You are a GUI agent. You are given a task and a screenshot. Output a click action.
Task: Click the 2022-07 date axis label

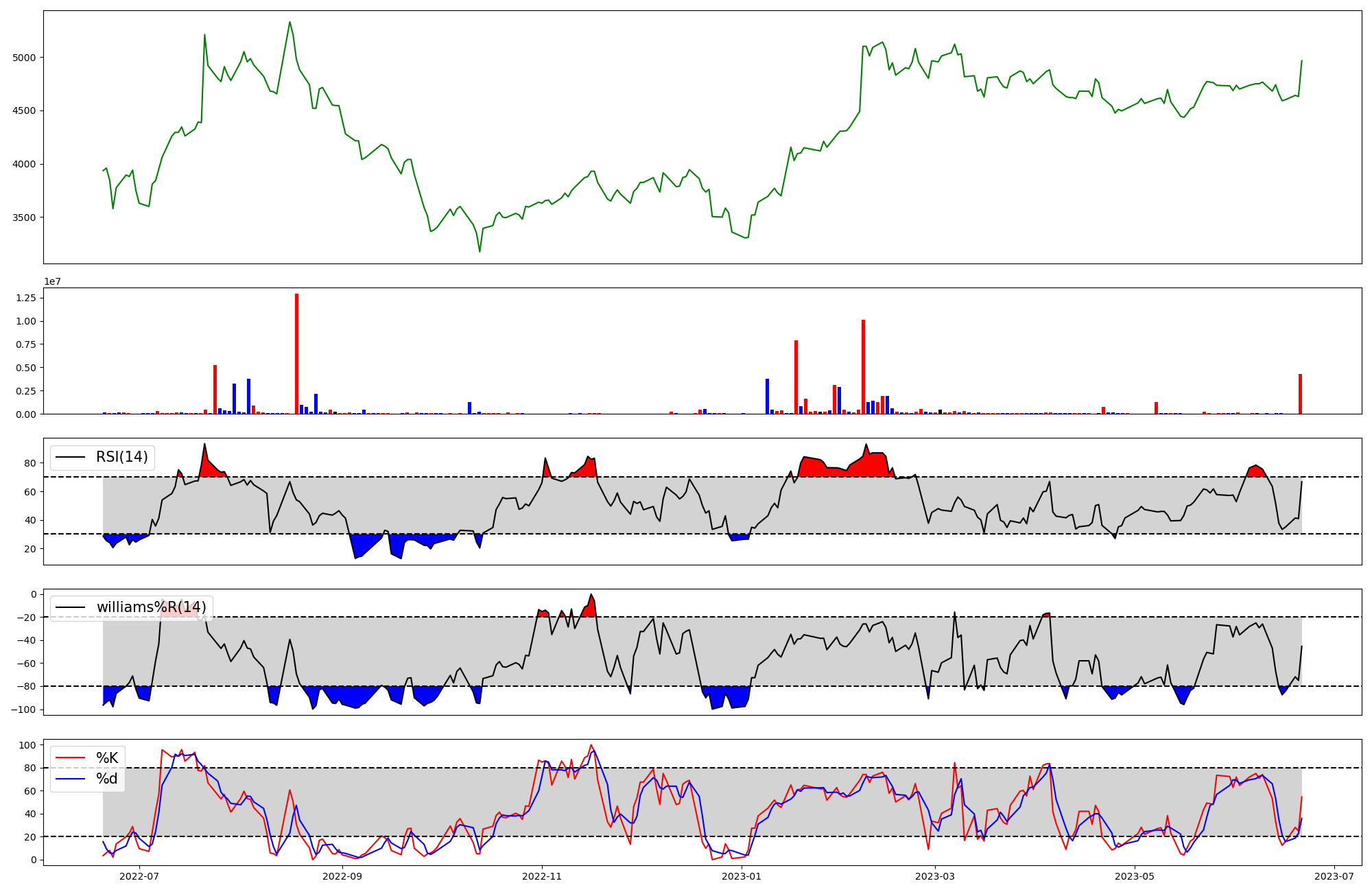(139, 876)
